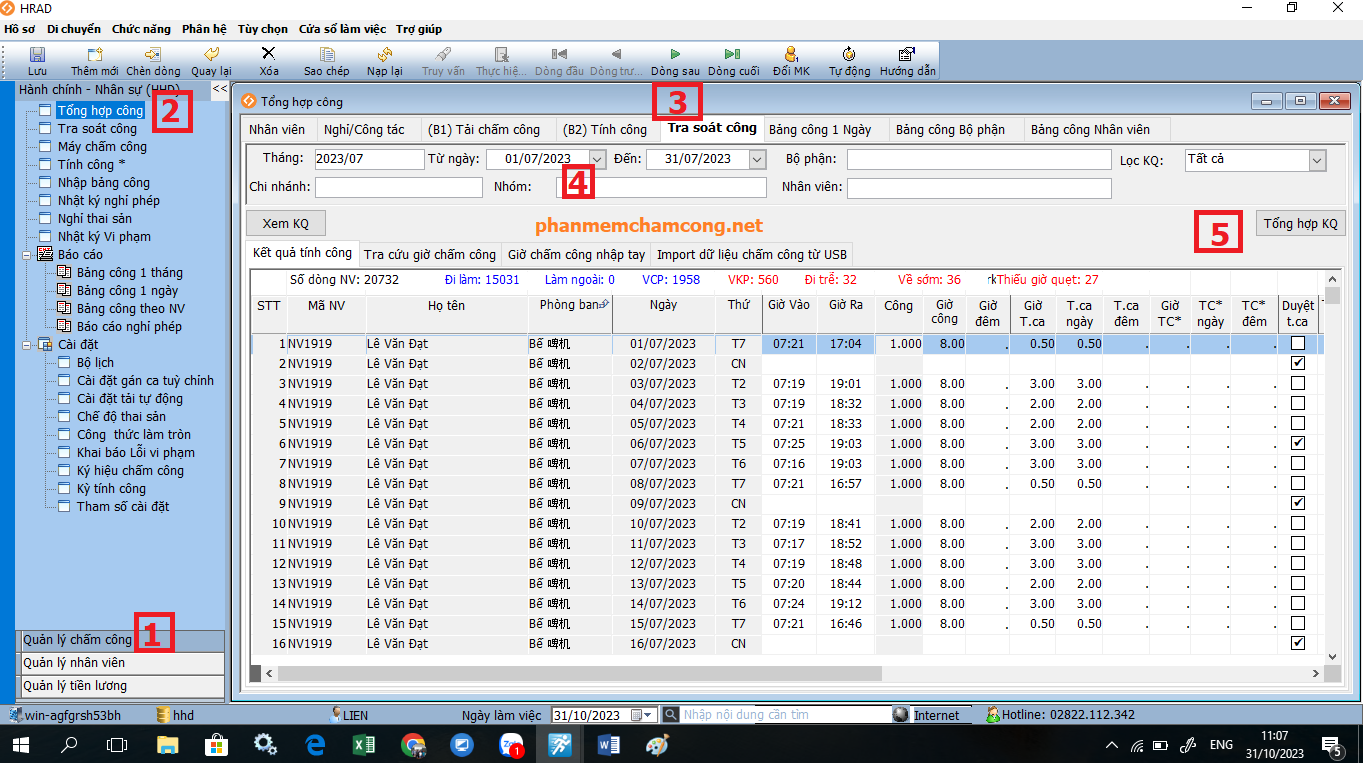This screenshot has width=1363, height=763.
Task: Open Excel from the Windows taskbar
Action: 364,745
